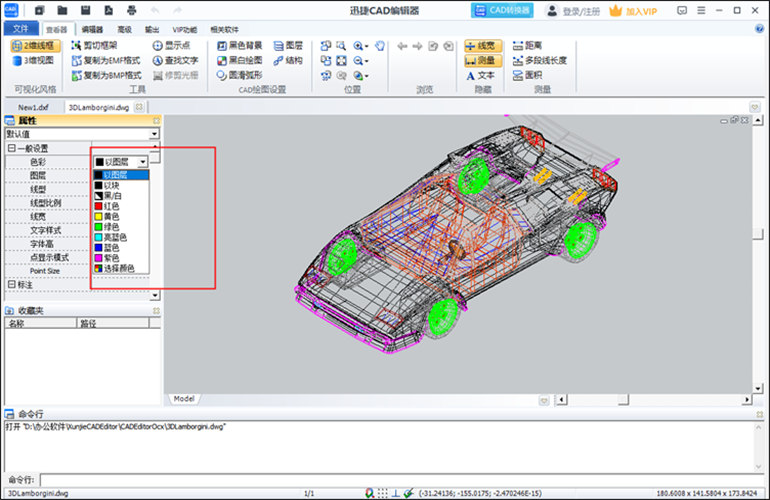770x500 pixels.
Task: Switch to New1.dxf document tab
Action: [x=33, y=107]
